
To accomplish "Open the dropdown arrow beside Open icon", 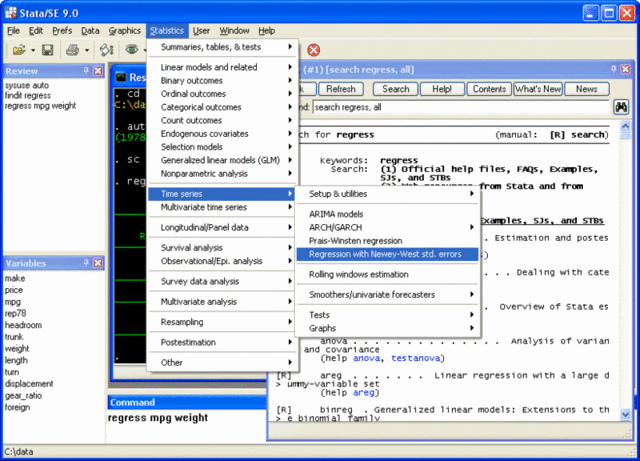I will pos(33,50).
